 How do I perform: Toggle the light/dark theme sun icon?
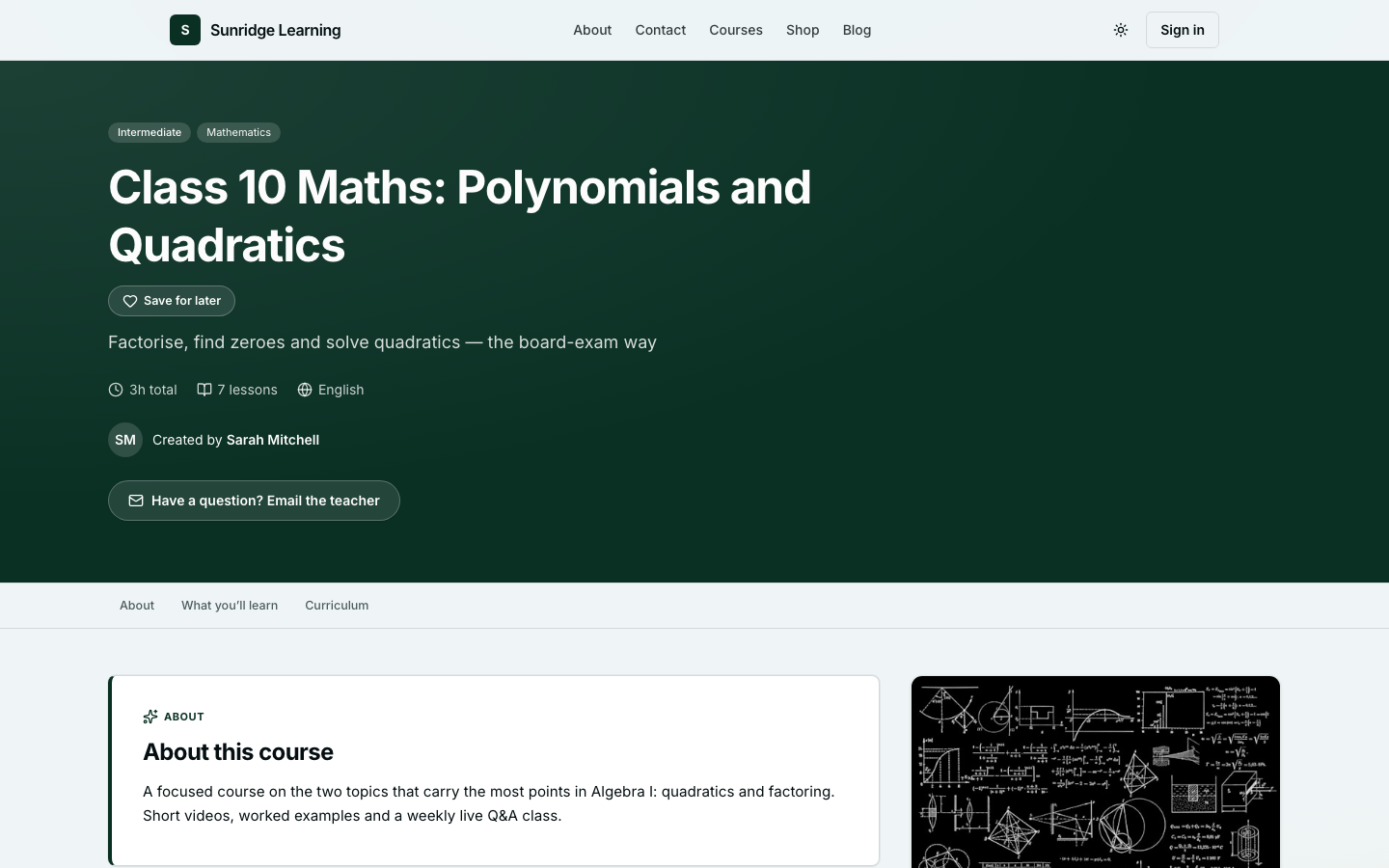(x=1121, y=30)
